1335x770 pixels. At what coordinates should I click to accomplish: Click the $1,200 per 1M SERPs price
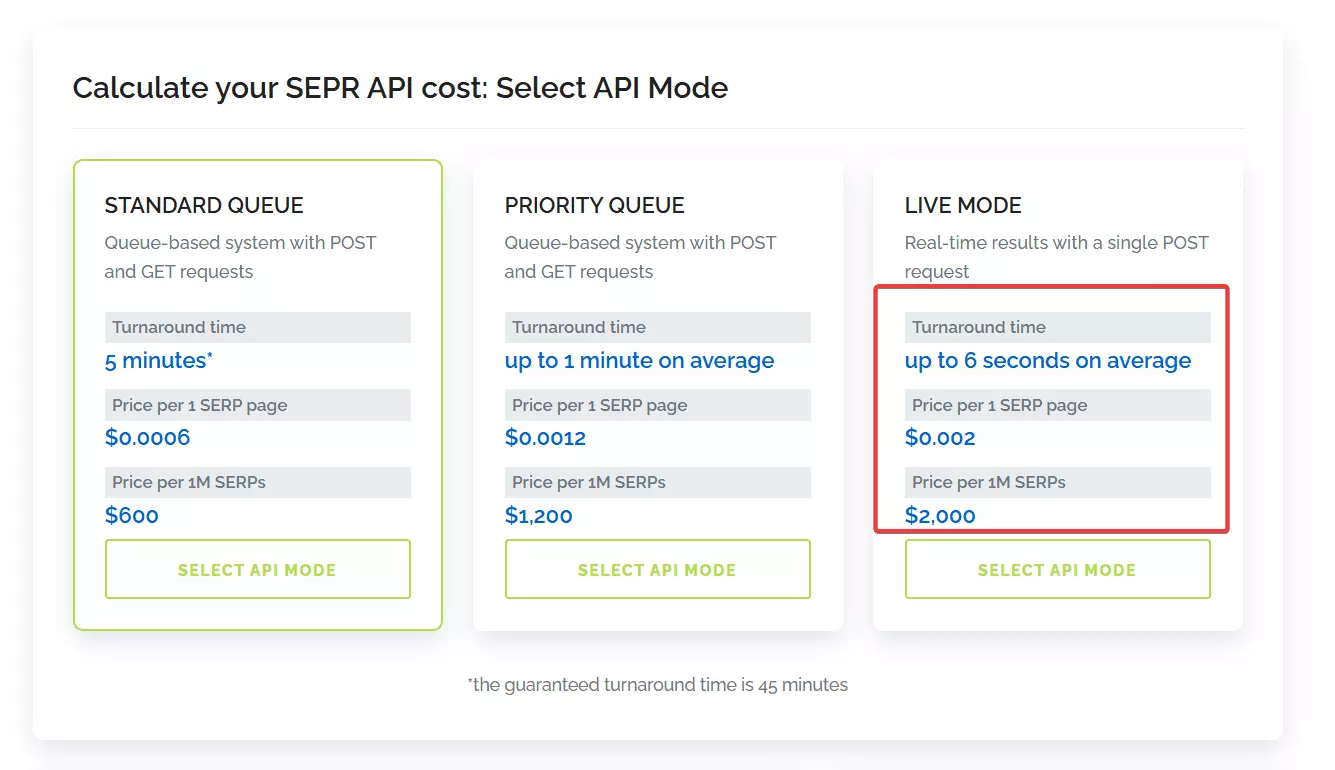(x=537, y=515)
